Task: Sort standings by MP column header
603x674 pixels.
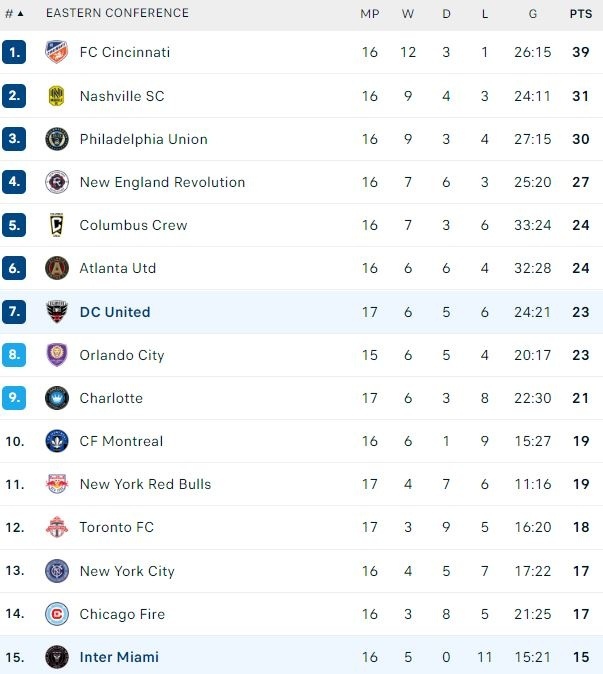Action: [370, 13]
